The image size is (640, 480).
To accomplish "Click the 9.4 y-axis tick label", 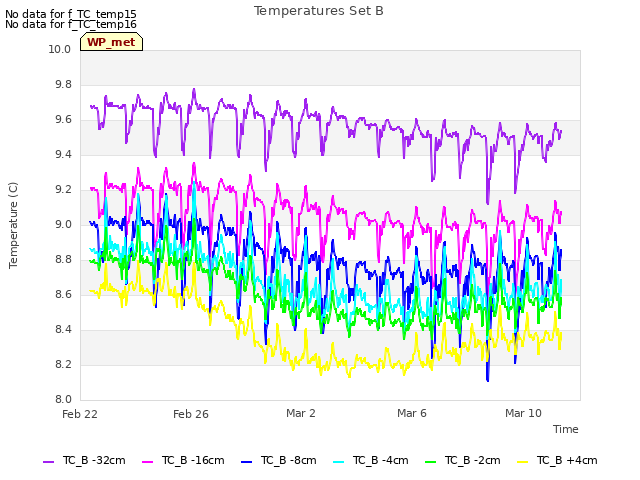I will 63,155.
